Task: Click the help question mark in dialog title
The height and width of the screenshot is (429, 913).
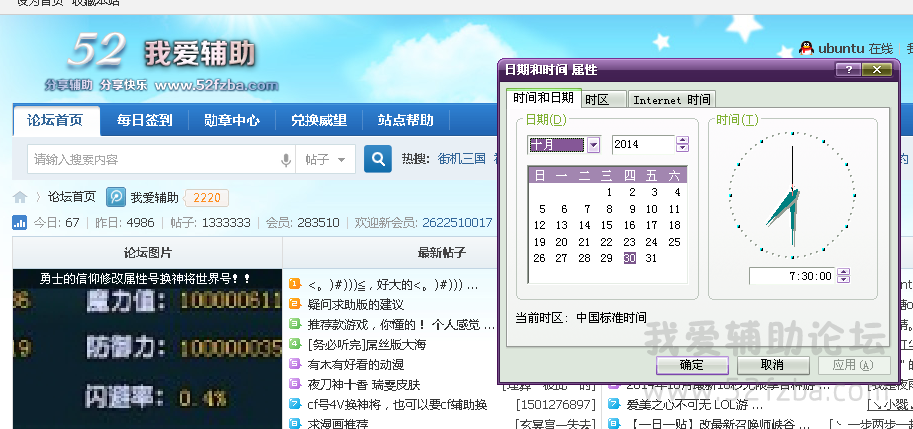Action: pos(848,70)
